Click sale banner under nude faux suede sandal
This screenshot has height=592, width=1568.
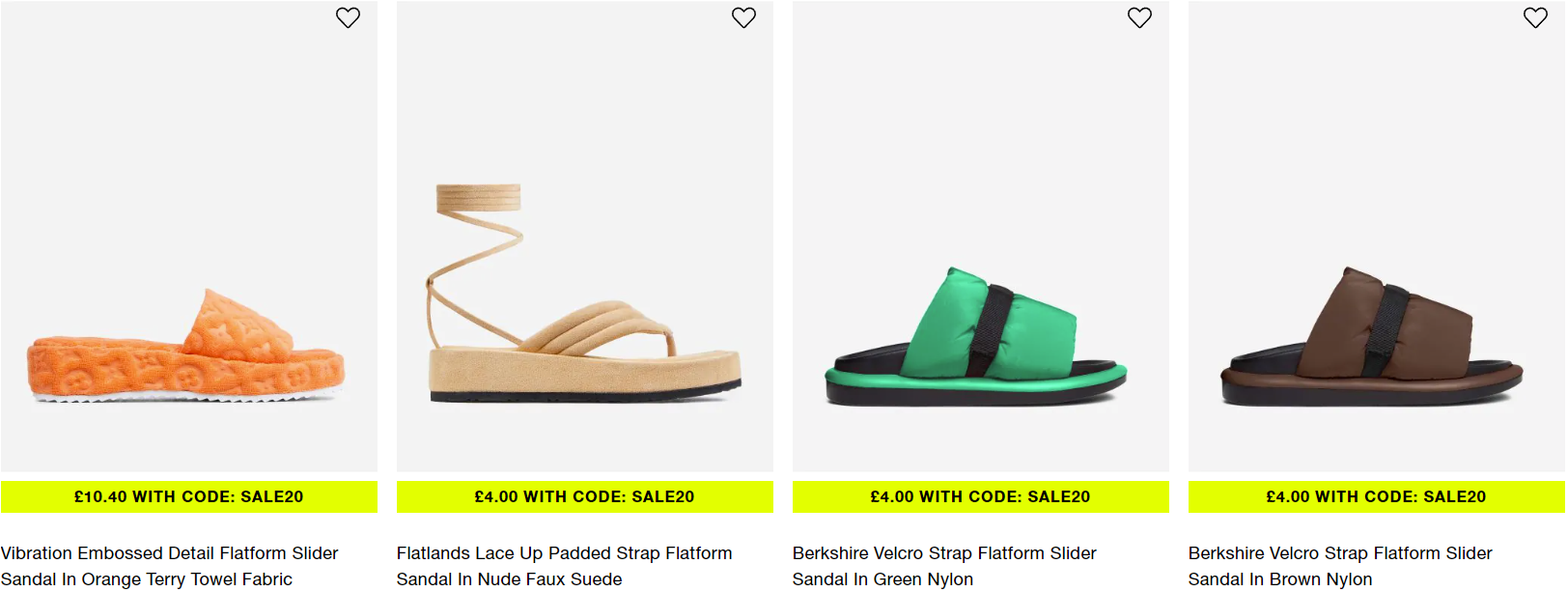(585, 496)
